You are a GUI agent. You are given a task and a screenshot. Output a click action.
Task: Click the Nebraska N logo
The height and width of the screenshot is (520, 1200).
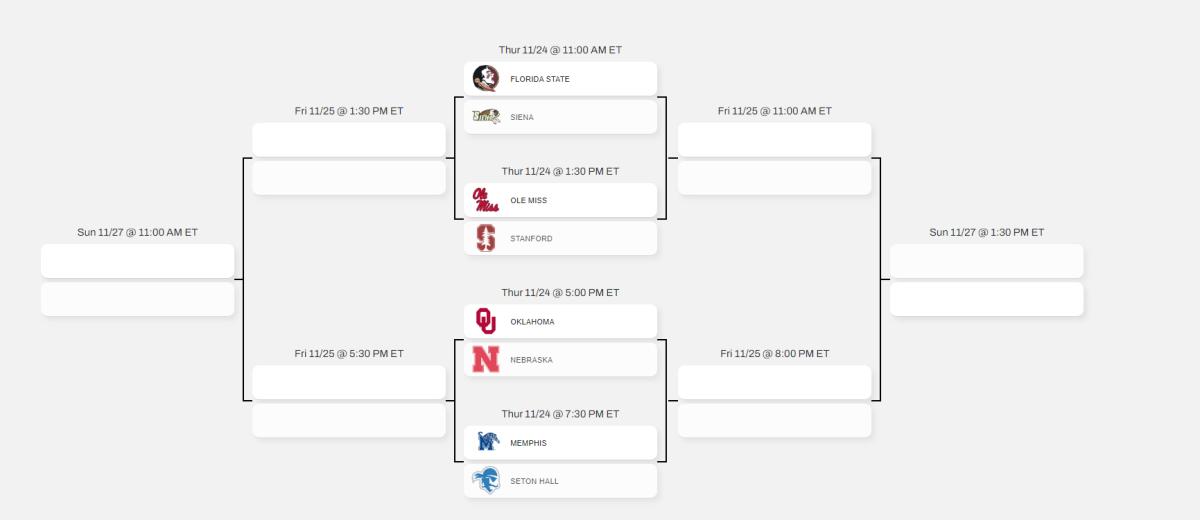pos(486,360)
